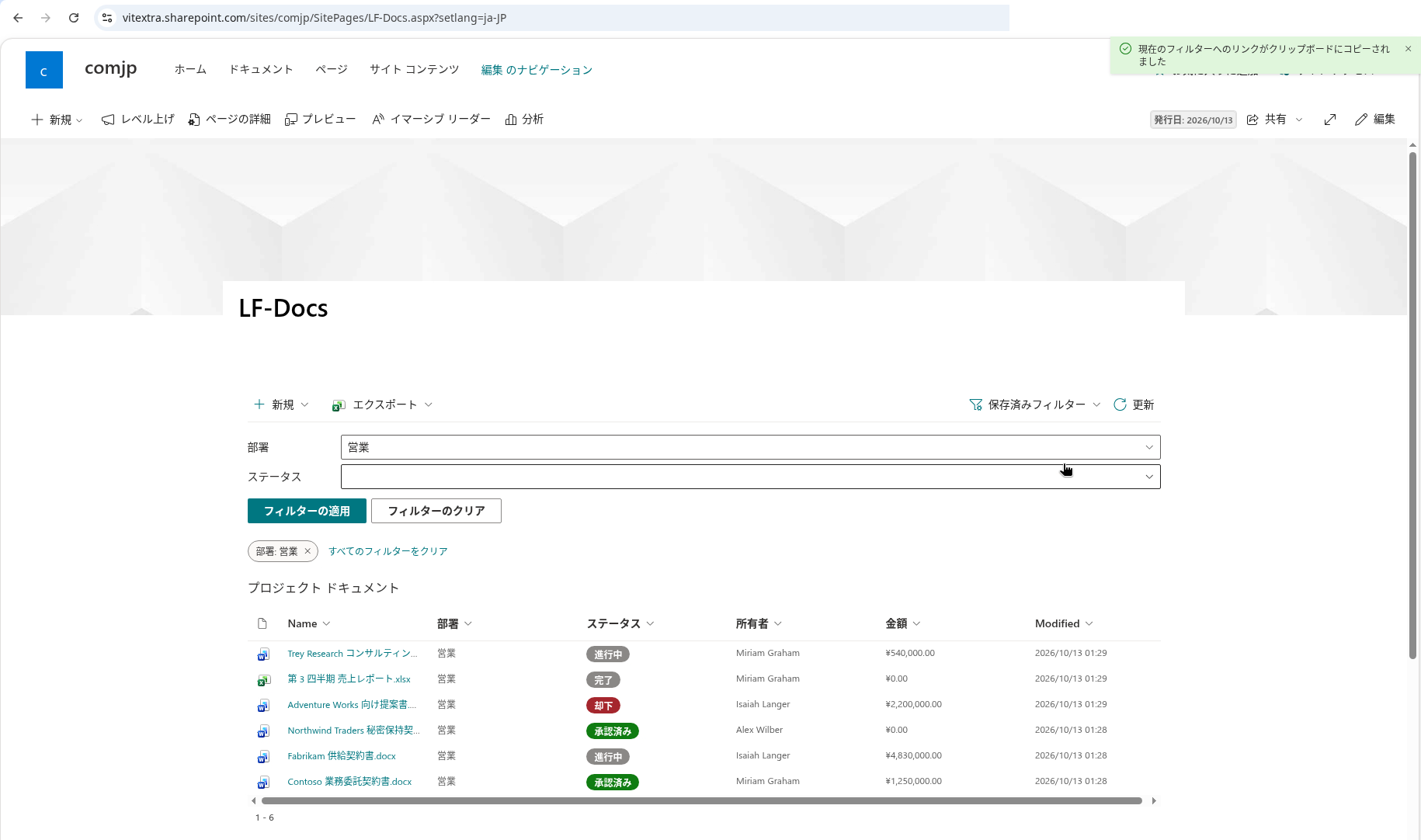The width and height of the screenshot is (1421, 840).
Task: Dismiss the clipboard copied notification
Action: point(1408,49)
